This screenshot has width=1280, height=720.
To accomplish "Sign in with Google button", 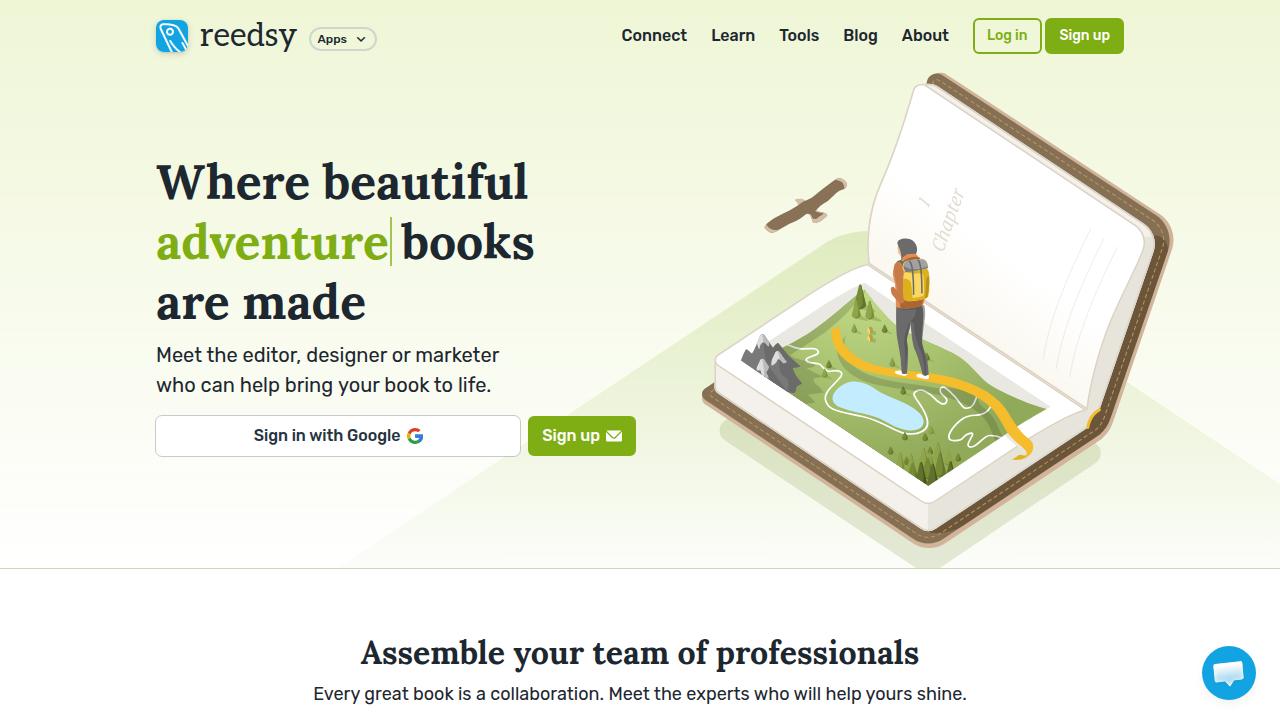I will pos(338,436).
